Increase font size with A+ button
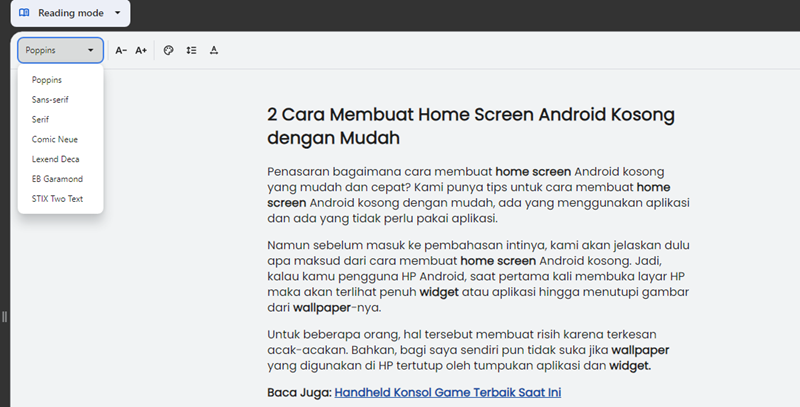The image size is (800, 407). click(x=141, y=50)
